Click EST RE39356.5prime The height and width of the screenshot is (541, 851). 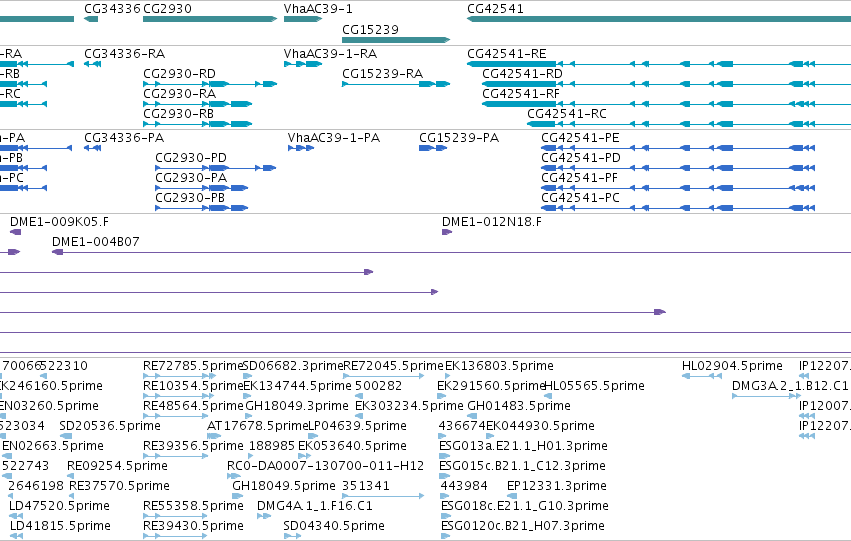pyautogui.click(x=193, y=446)
